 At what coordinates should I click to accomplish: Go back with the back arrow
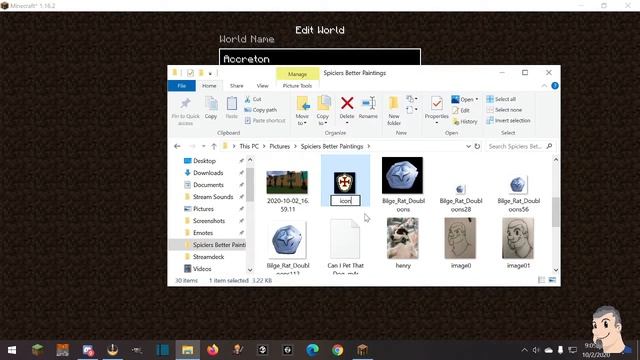click(x=177, y=146)
